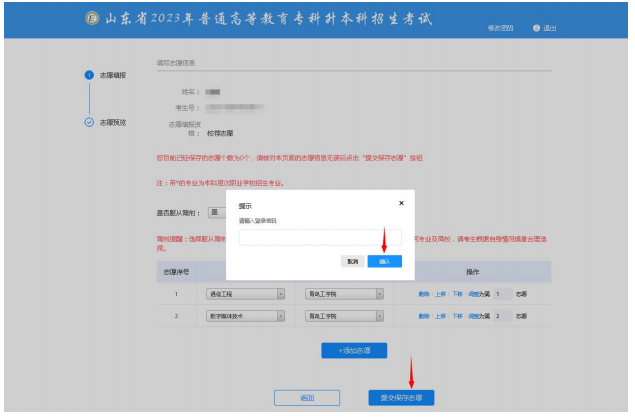Click the 志愿序号 column header
635x418 pixels.
click(176, 272)
